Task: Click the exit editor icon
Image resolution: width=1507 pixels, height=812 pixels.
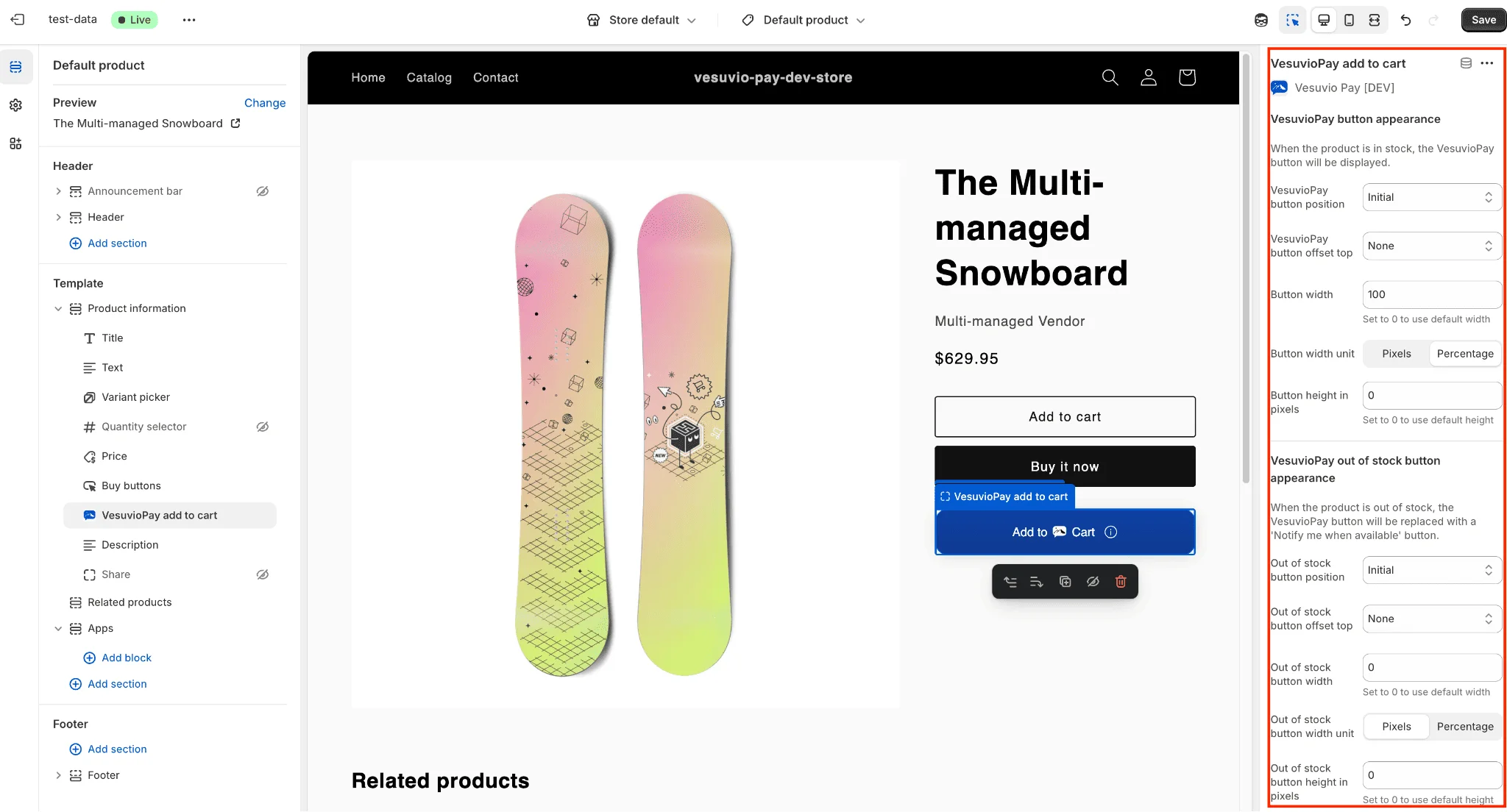Action: (x=18, y=20)
